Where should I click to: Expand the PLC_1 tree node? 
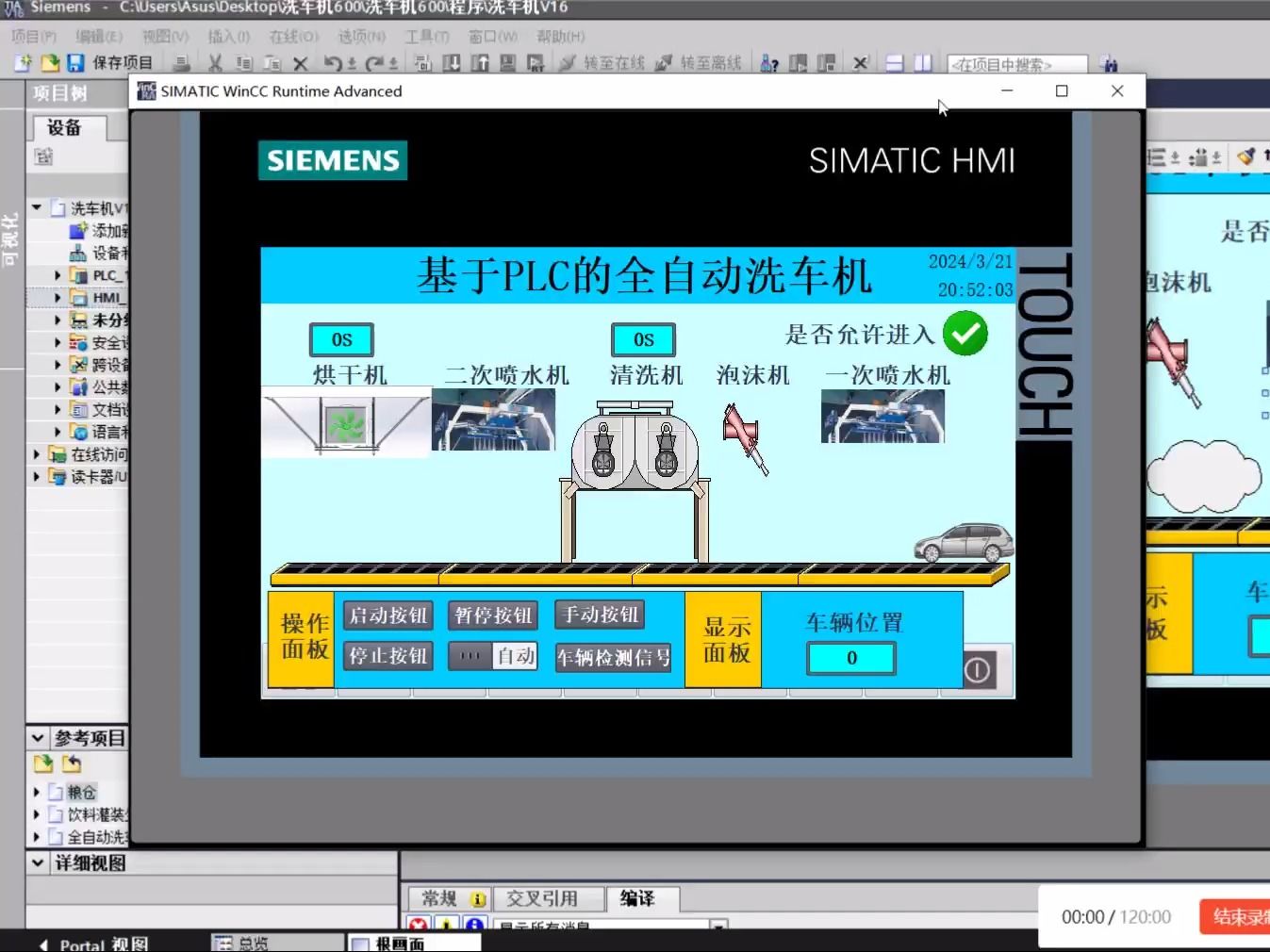point(58,275)
